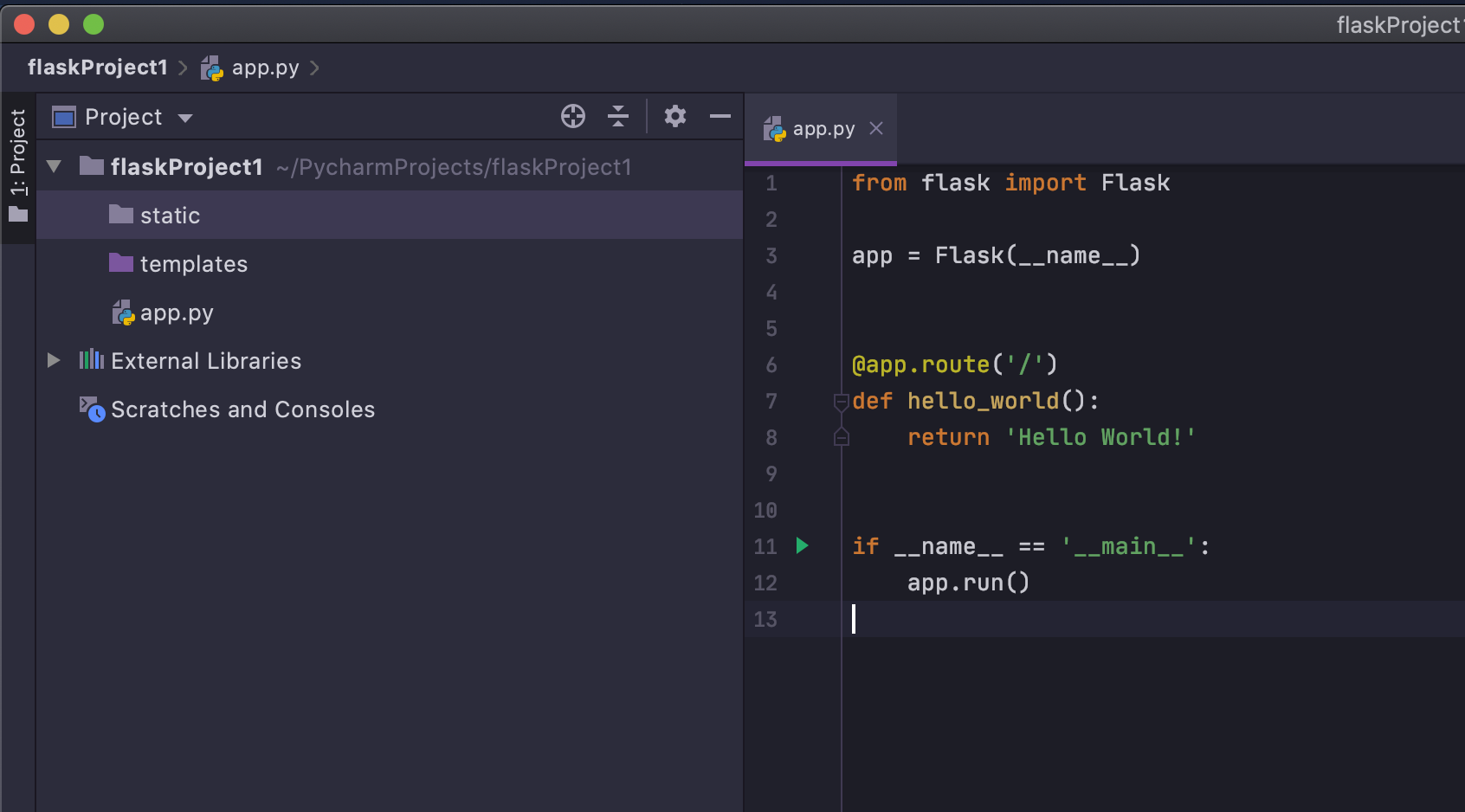
Task: Collapse all via the Project panel icon
Action: pos(618,116)
